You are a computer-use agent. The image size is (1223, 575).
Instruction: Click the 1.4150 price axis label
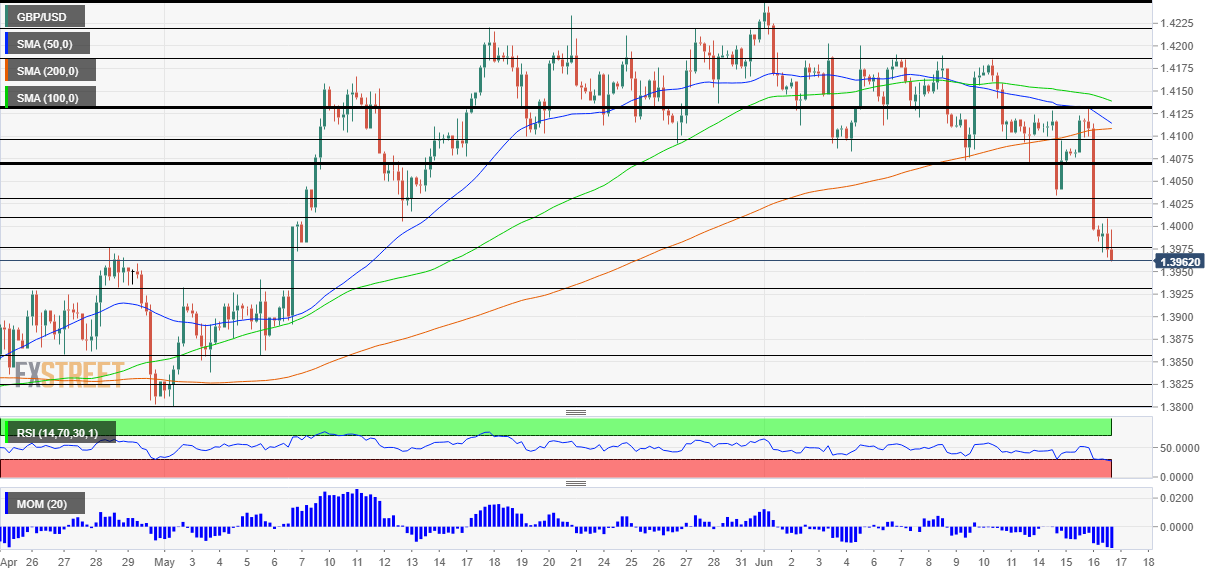coord(1176,91)
